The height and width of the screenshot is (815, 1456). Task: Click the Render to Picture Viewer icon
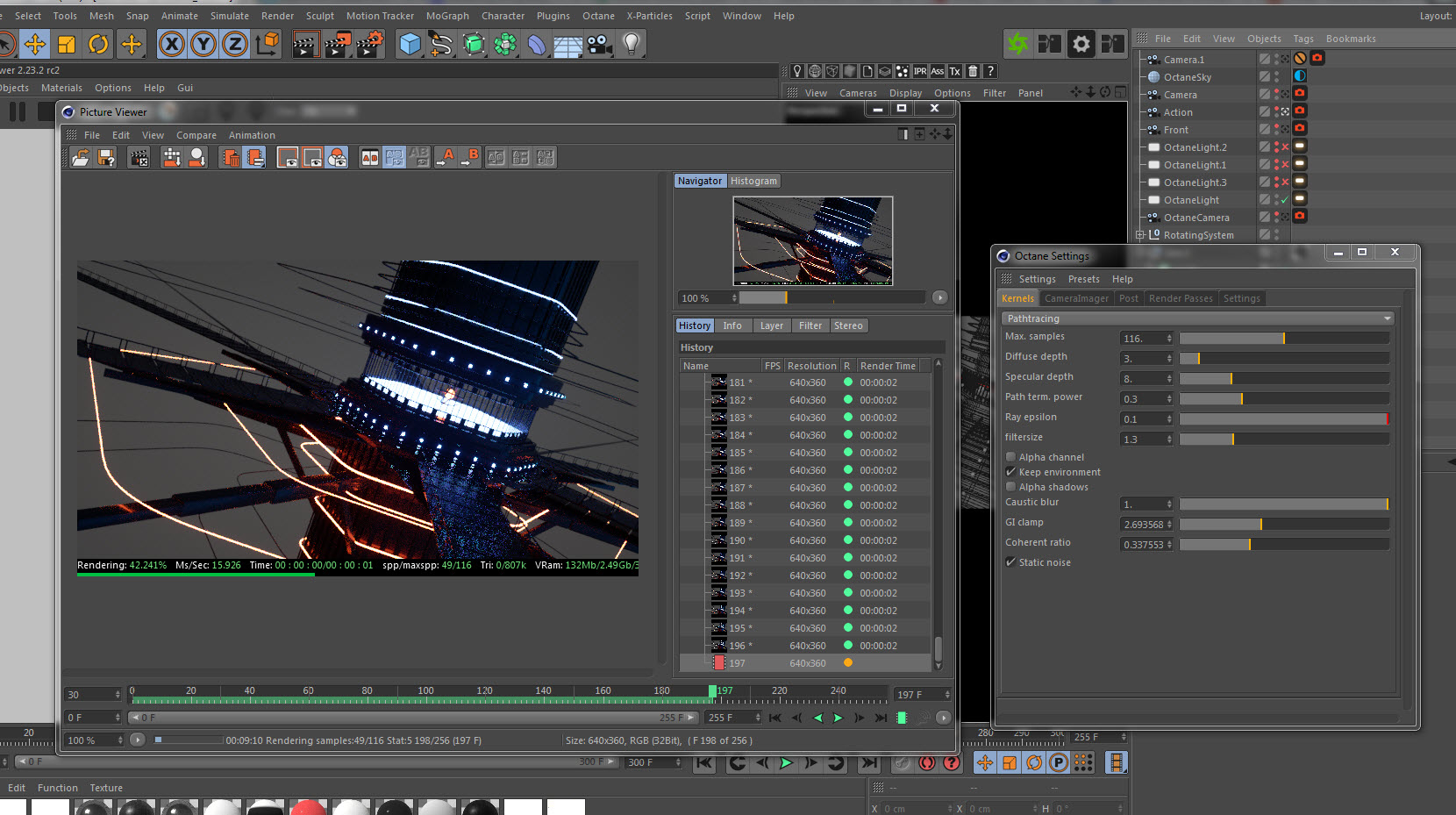click(x=337, y=44)
